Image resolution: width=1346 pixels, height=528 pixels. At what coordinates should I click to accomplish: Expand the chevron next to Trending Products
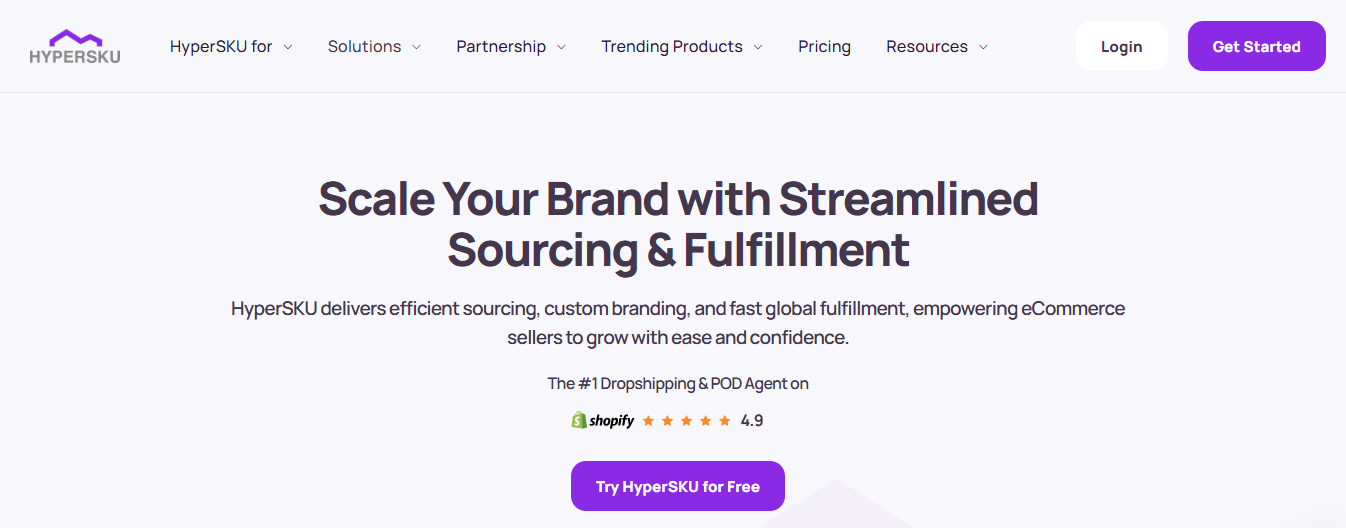point(758,47)
